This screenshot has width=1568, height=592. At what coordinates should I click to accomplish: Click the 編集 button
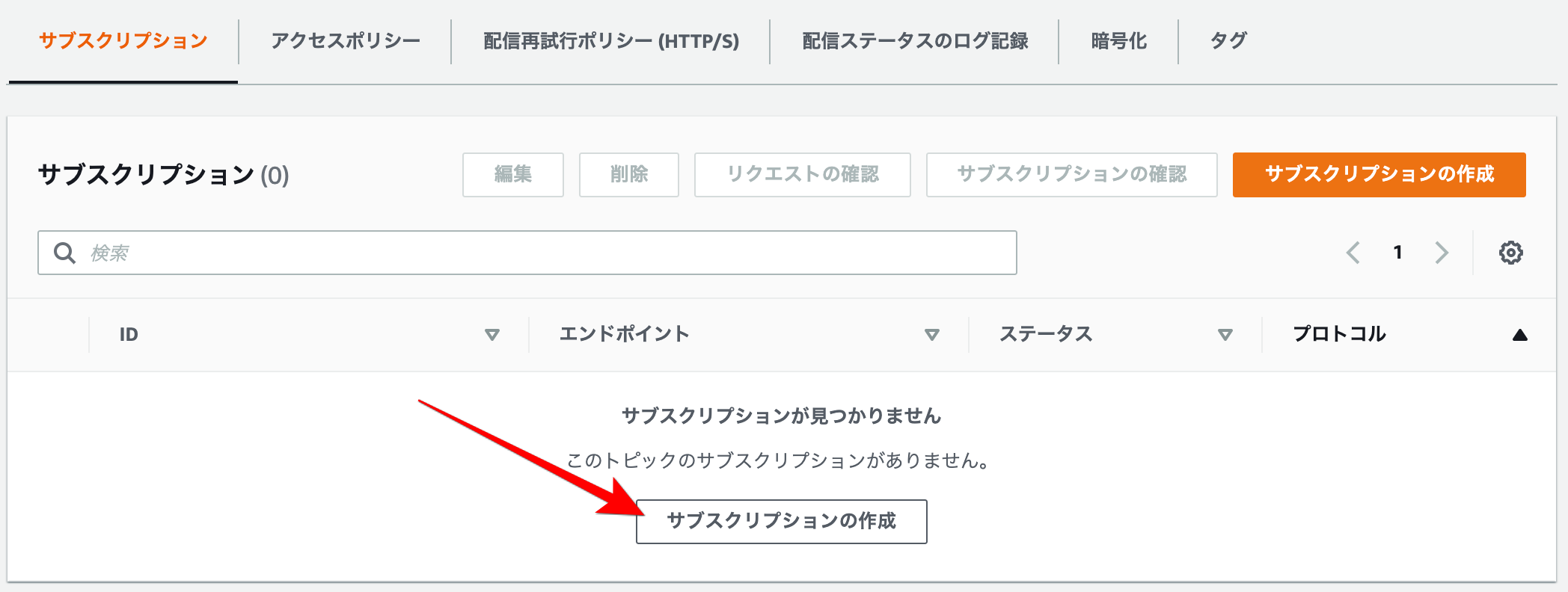coord(513,175)
